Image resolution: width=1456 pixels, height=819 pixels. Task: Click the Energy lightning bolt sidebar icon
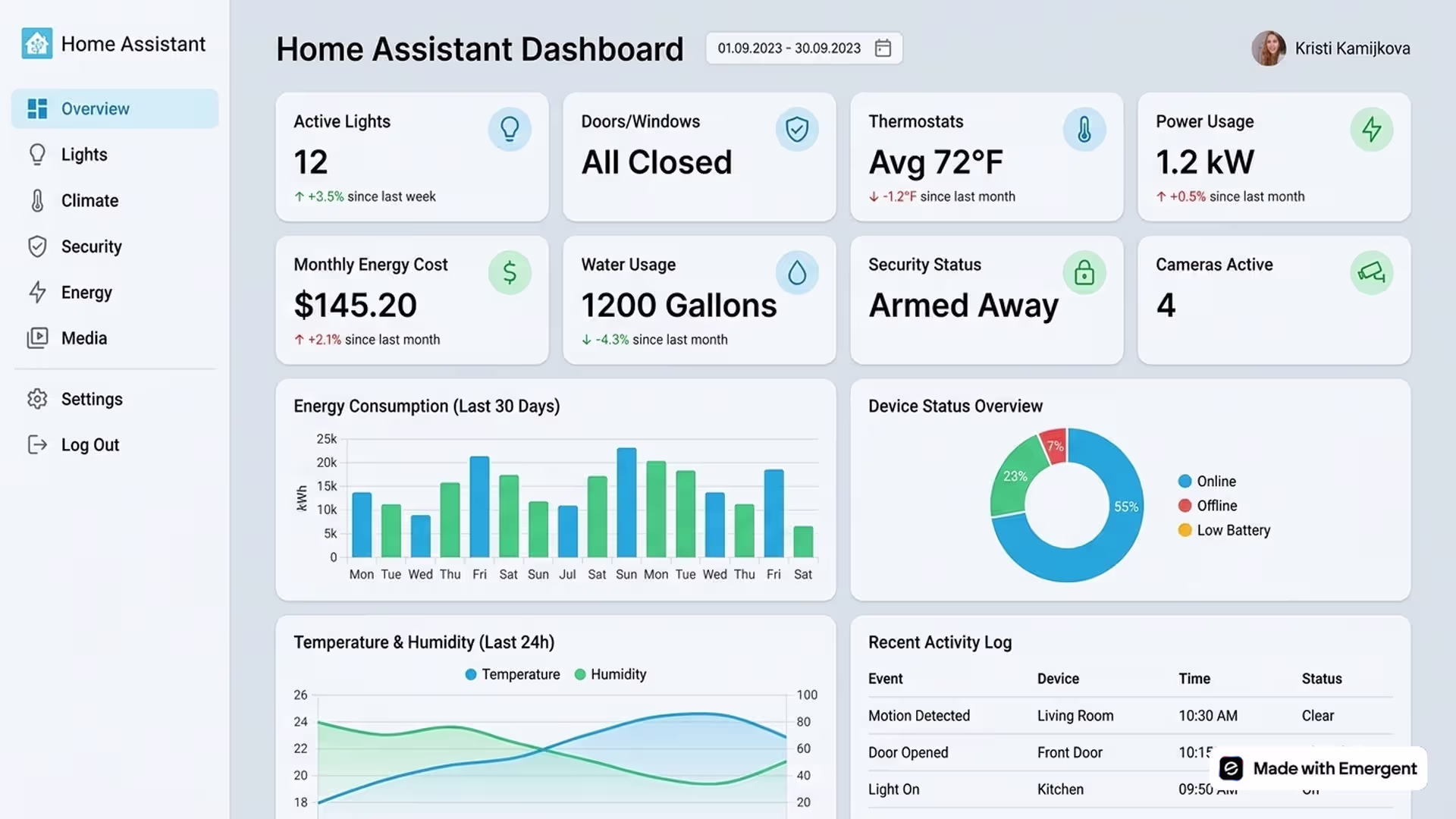[x=37, y=293]
